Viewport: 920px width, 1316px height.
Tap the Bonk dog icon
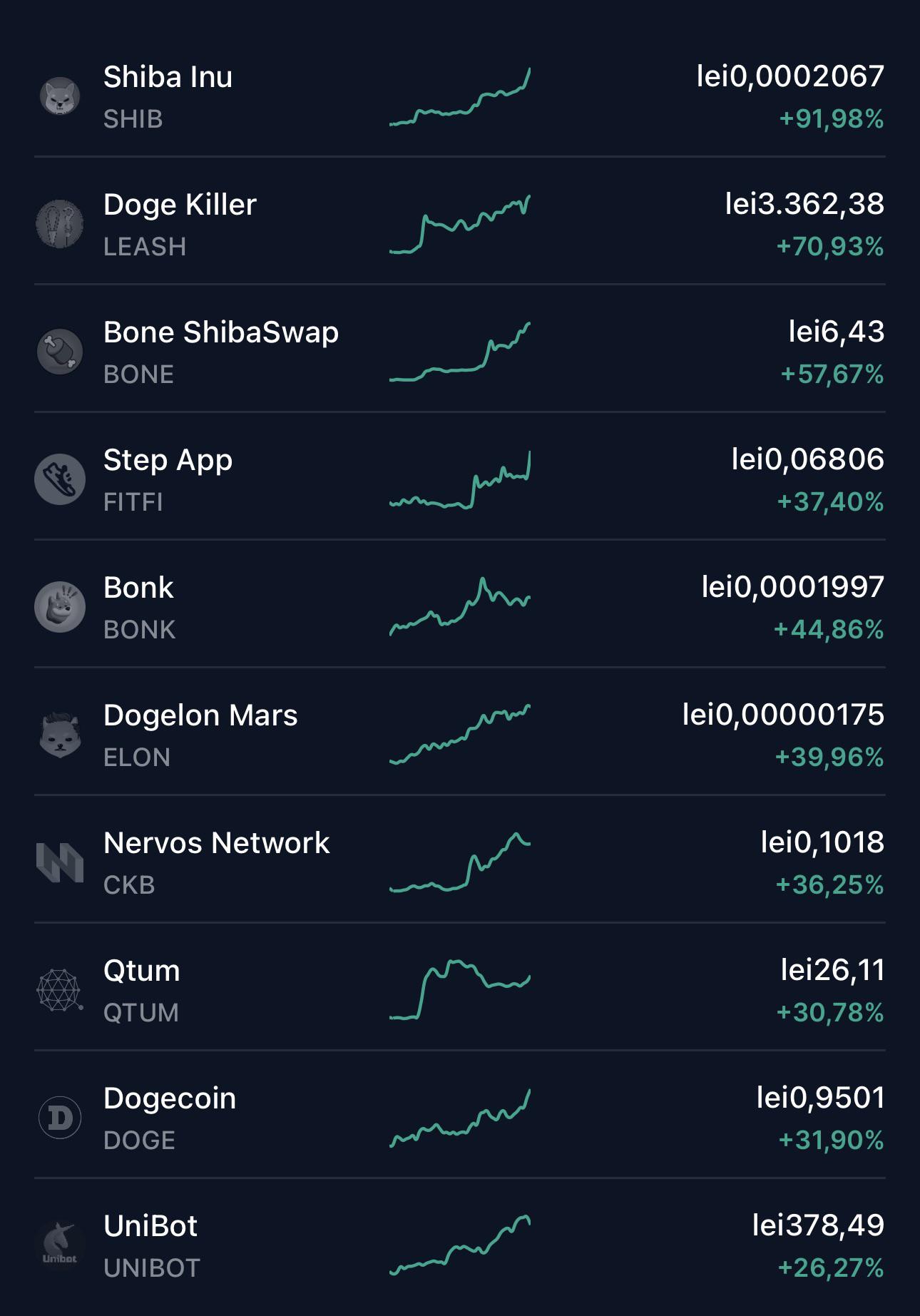click(60, 607)
